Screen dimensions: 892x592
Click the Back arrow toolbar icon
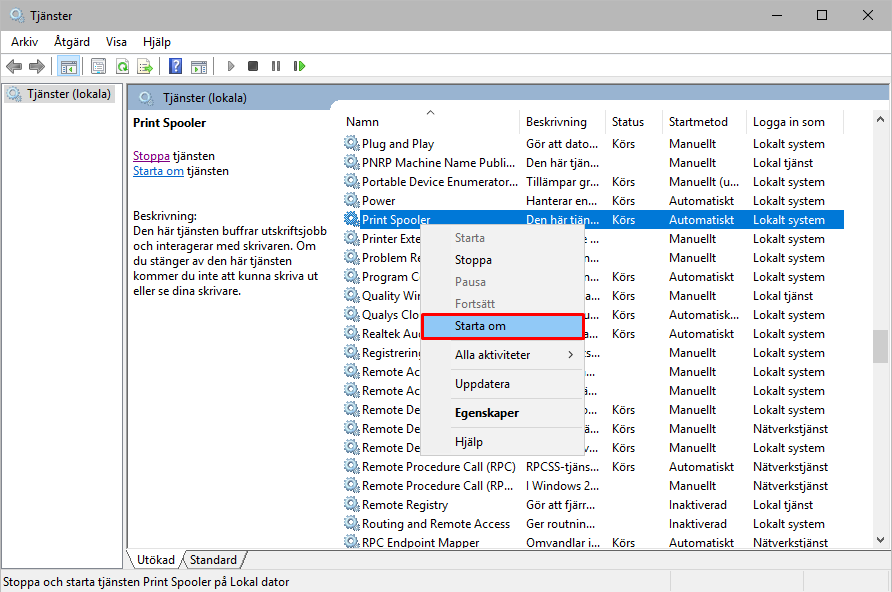tap(14, 66)
